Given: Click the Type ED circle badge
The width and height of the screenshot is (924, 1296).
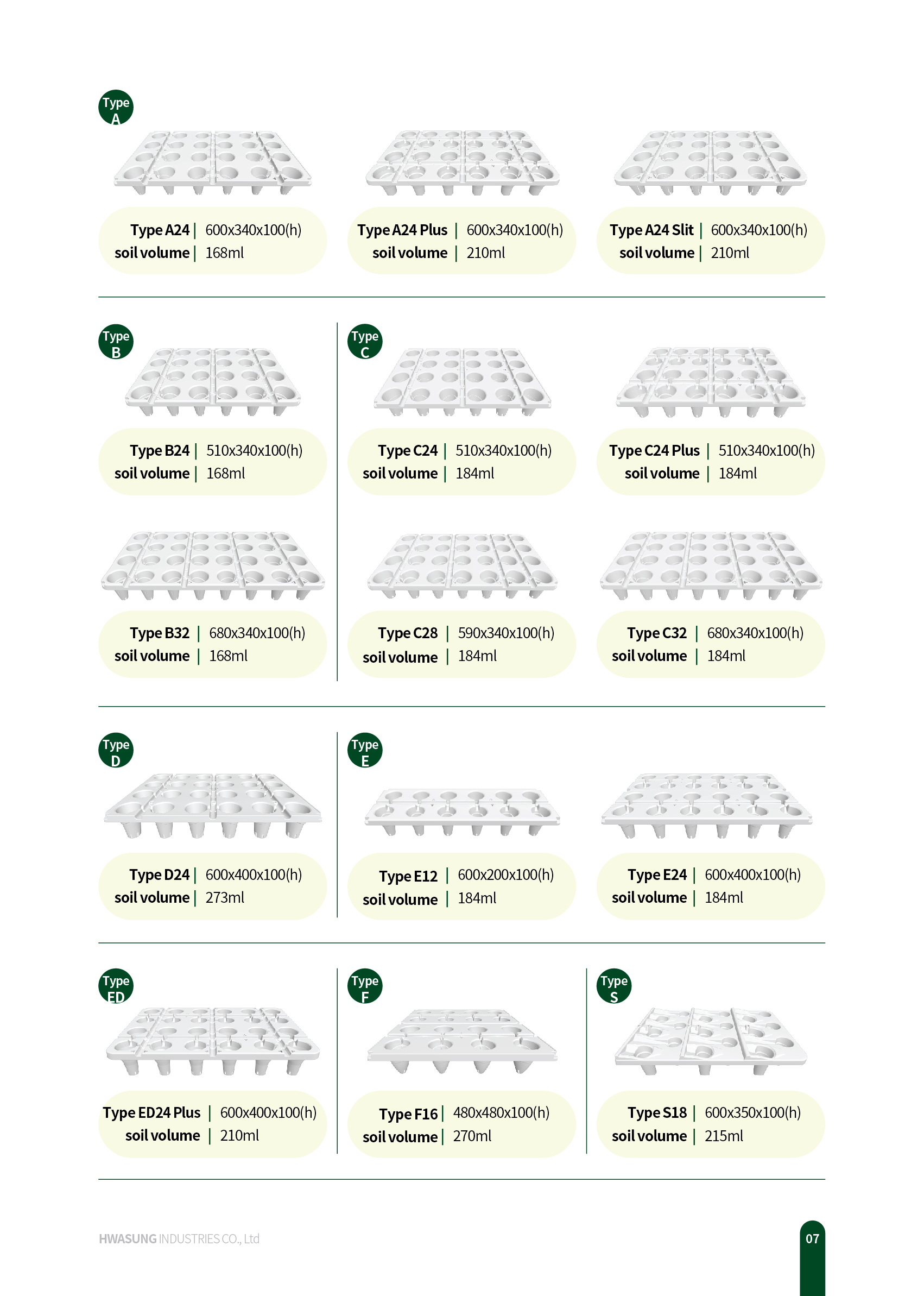Looking at the screenshot, I should point(116,986).
